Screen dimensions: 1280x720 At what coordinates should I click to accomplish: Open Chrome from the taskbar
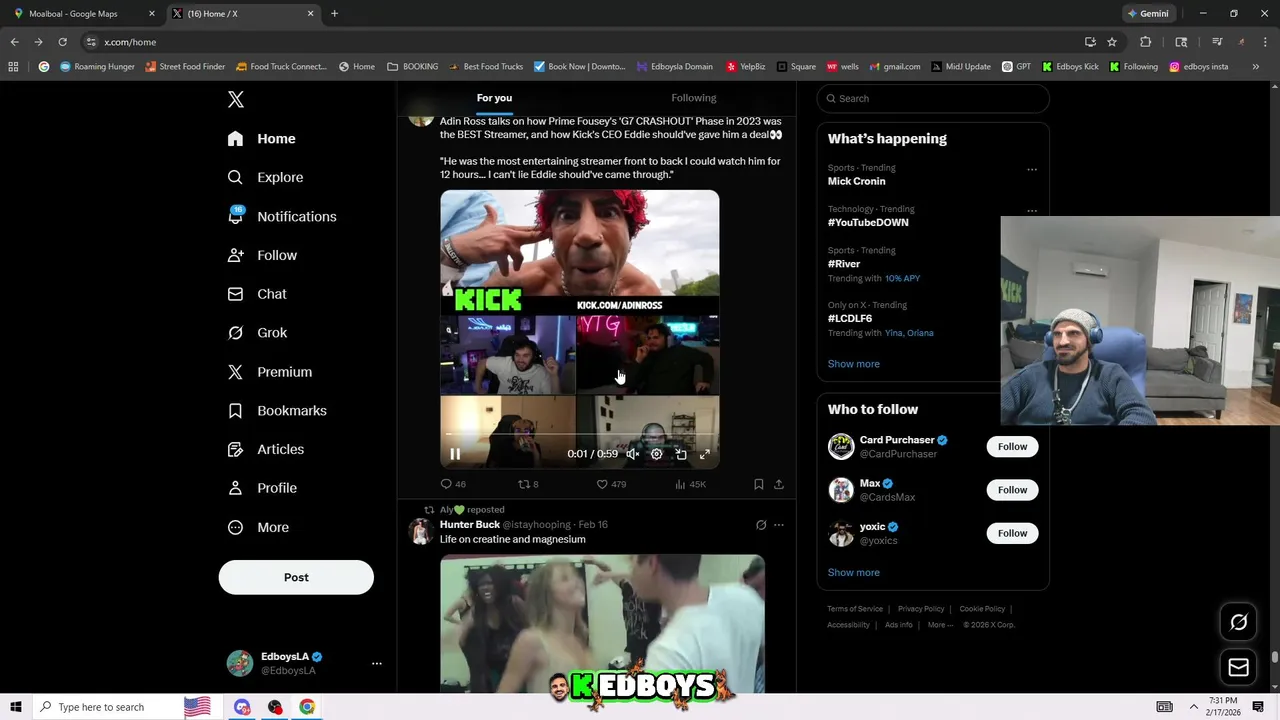tap(307, 707)
